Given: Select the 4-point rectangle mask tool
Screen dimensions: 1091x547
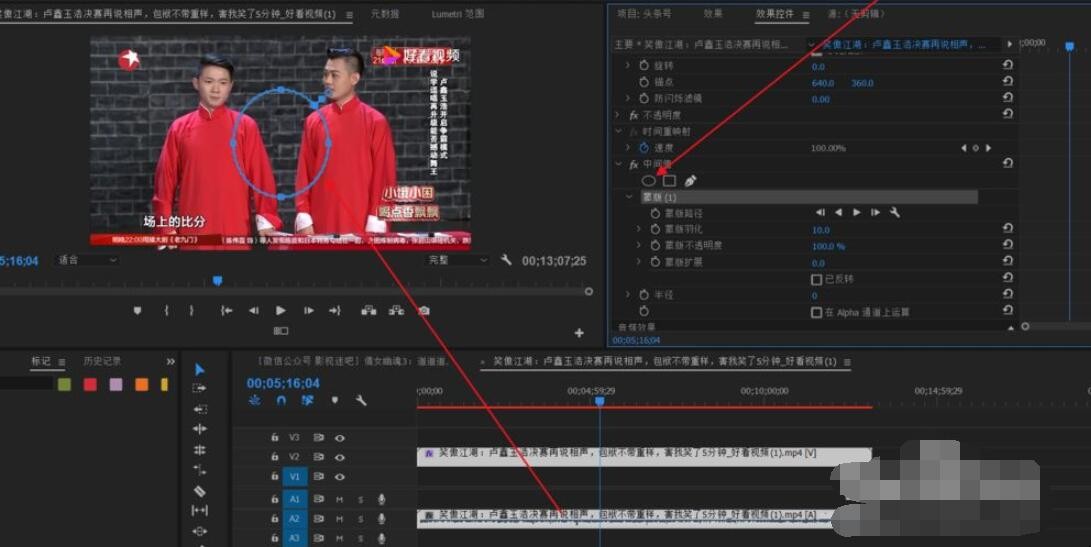Looking at the screenshot, I should coord(669,181).
